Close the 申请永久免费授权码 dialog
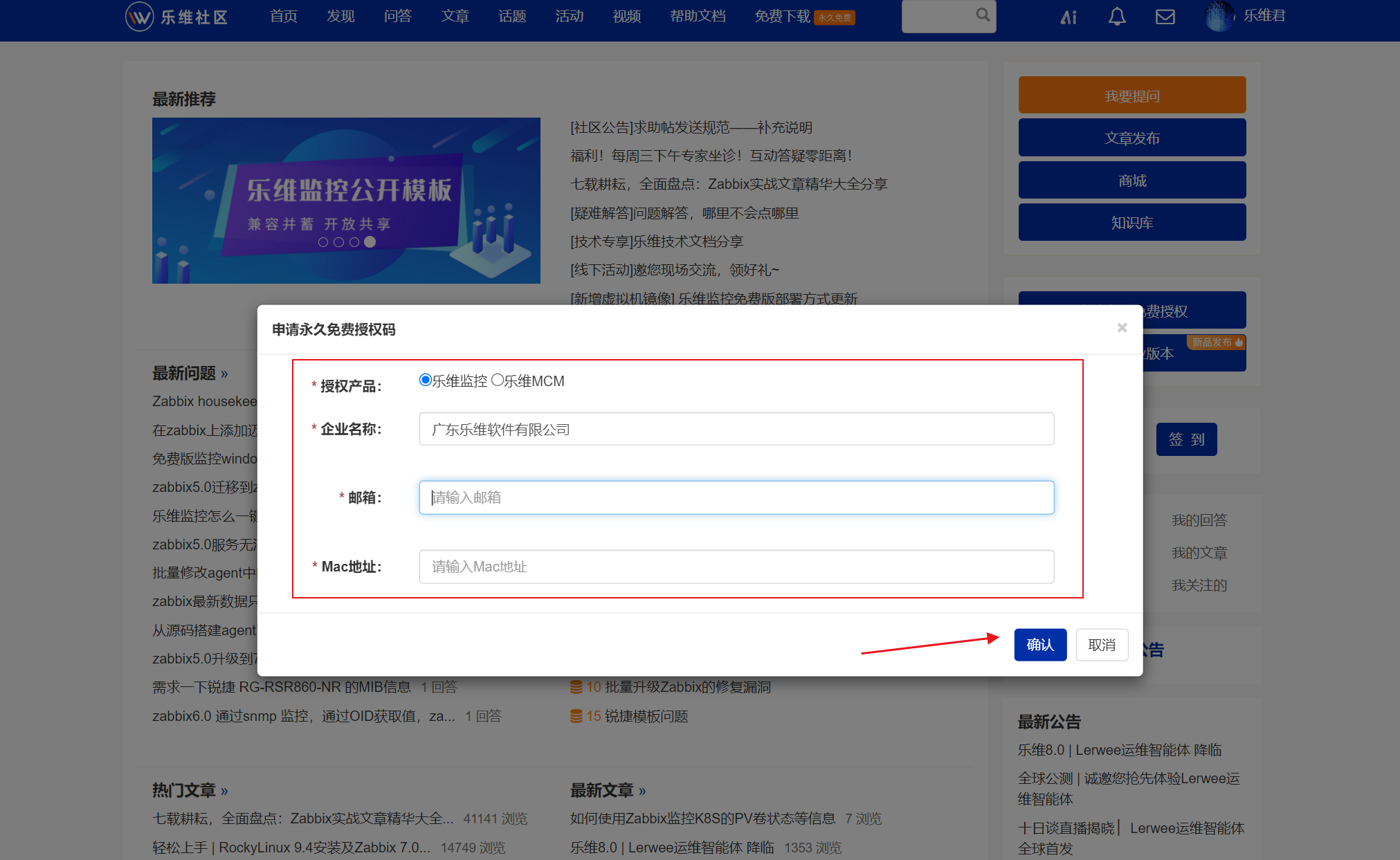1400x860 pixels. point(1122,328)
